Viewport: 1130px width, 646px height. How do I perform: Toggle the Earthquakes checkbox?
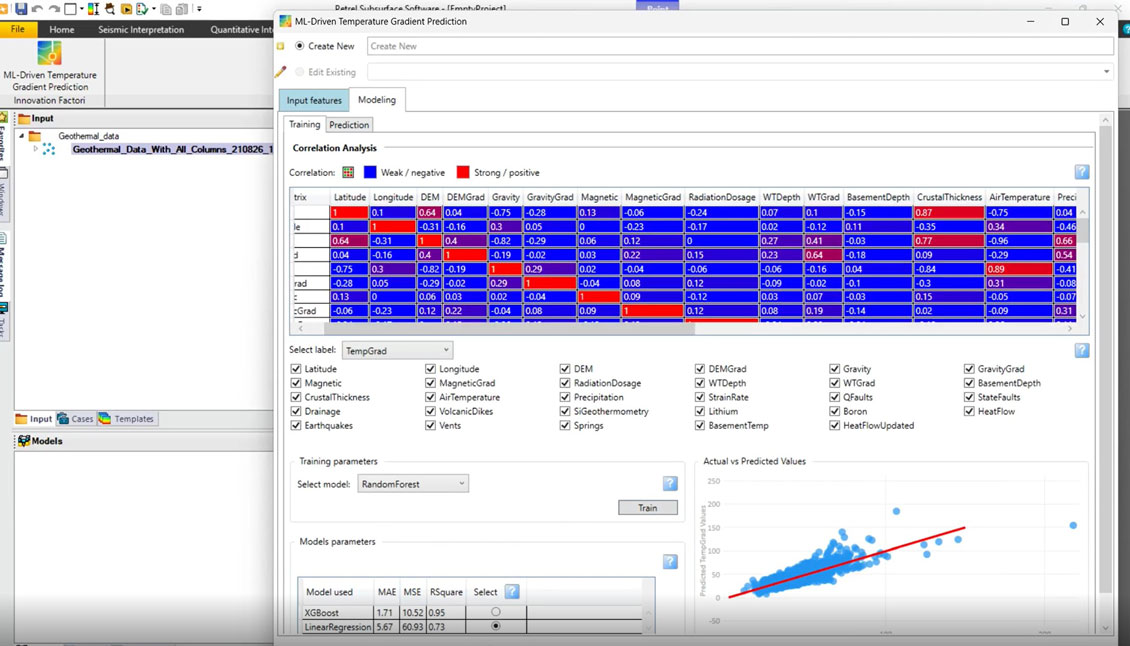(x=295, y=426)
